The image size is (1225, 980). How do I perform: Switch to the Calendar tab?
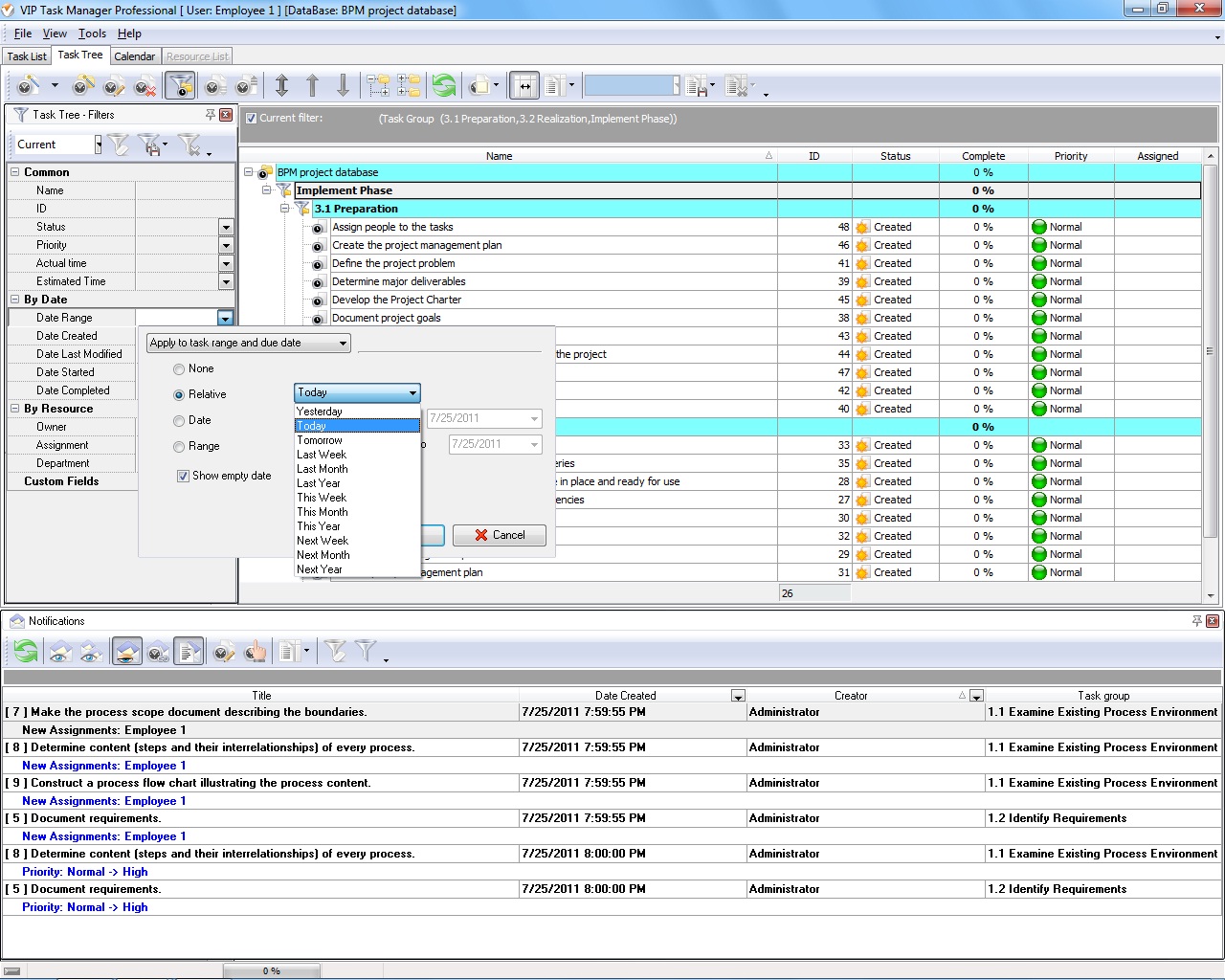[x=134, y=56]
